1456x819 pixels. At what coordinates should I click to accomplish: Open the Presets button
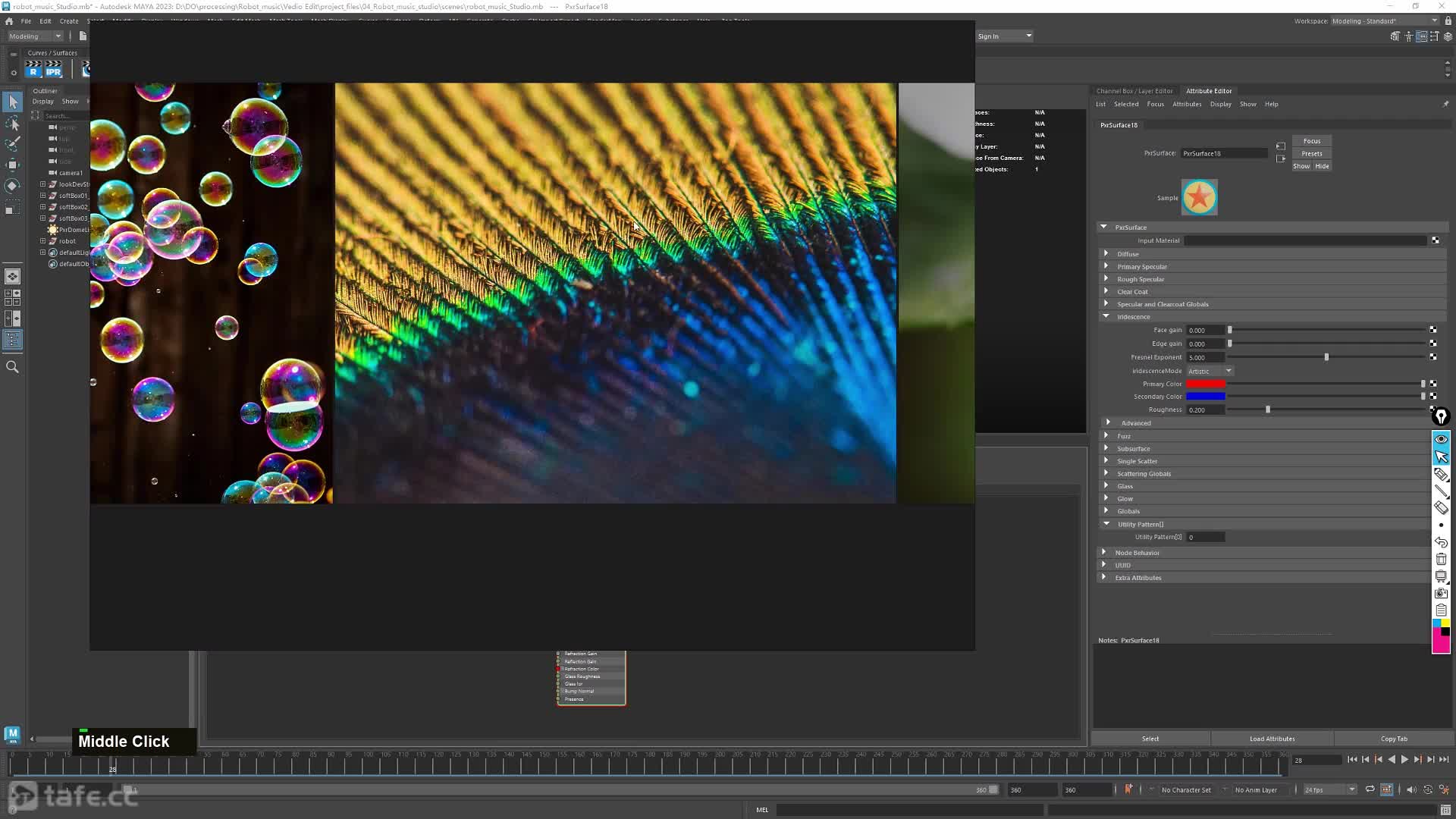click(1312, 153)
